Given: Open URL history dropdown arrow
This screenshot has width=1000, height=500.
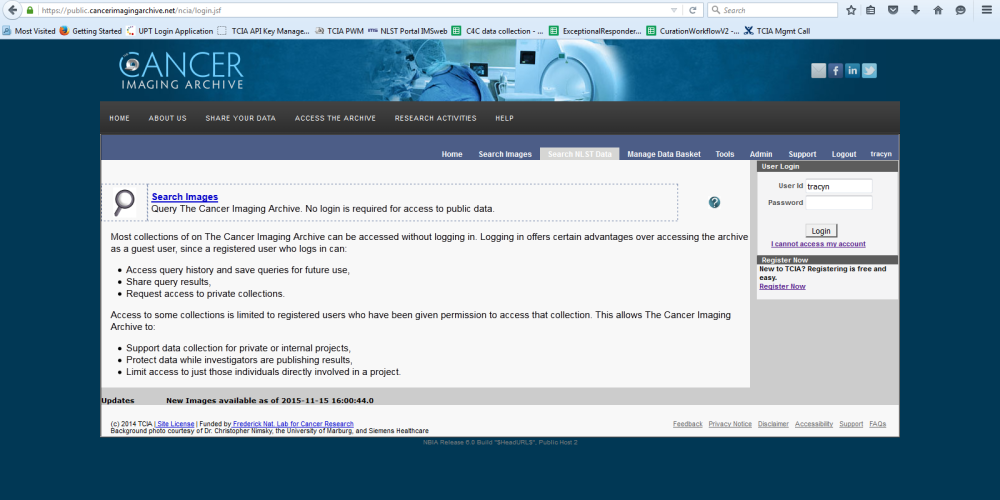Looking at the screenshot, I should (x=674, y=10).
